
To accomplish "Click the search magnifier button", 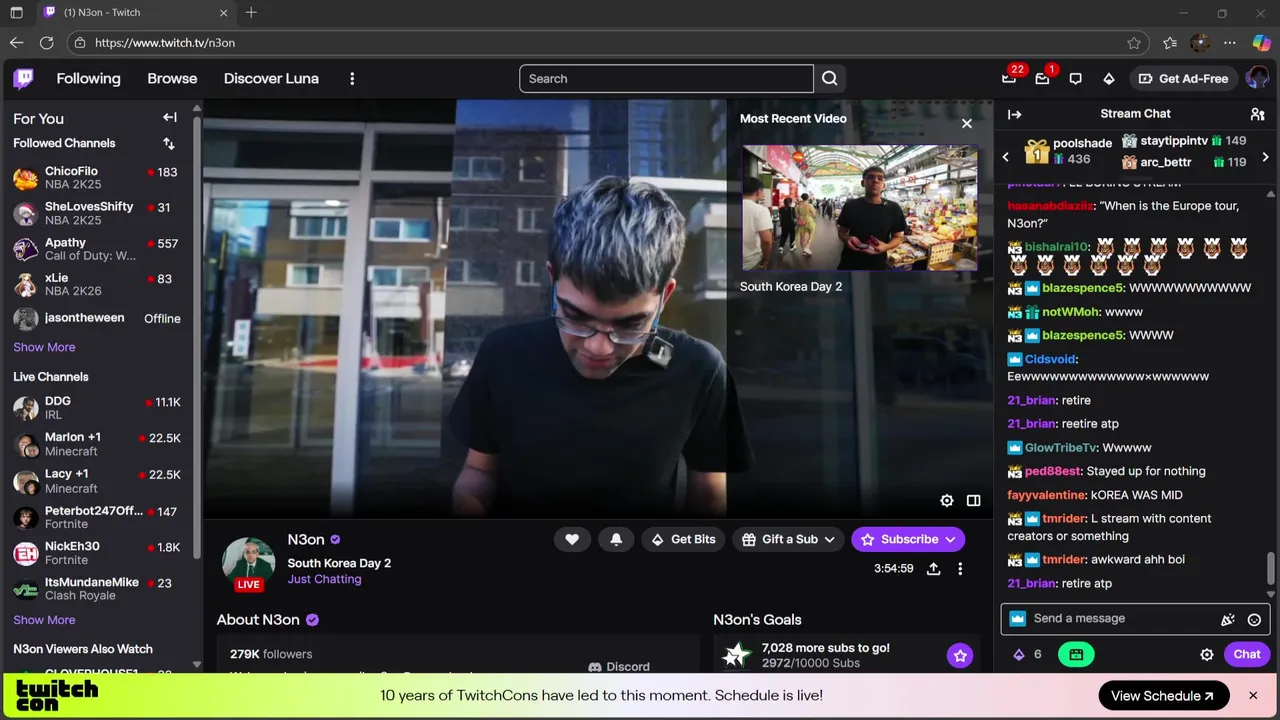I will click(x=830, y=78).
